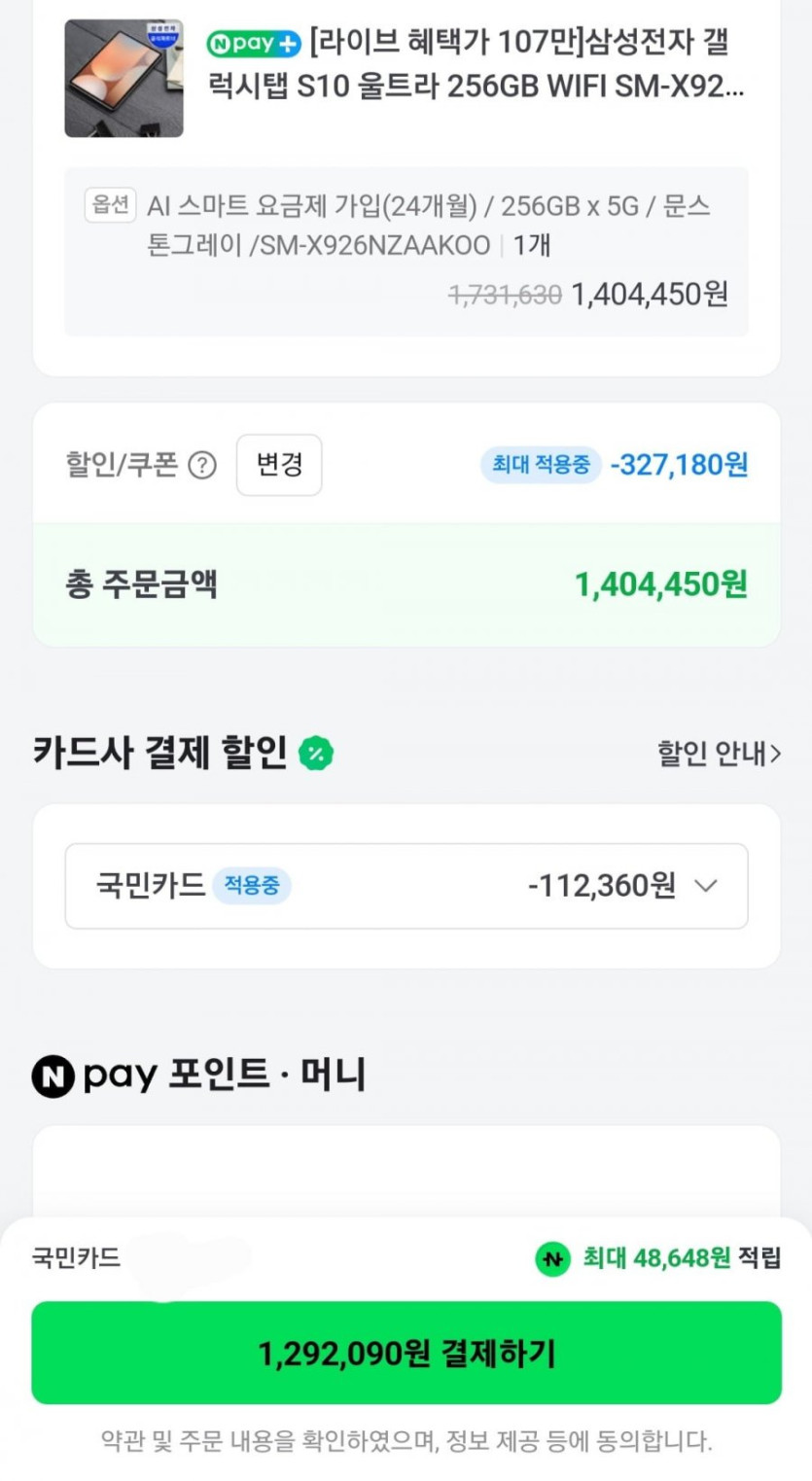The width and height of the screenshot is (812, 1481).
Task: Tap the Samsung Galaxy Tab product thumbnail
Action: 124,79
